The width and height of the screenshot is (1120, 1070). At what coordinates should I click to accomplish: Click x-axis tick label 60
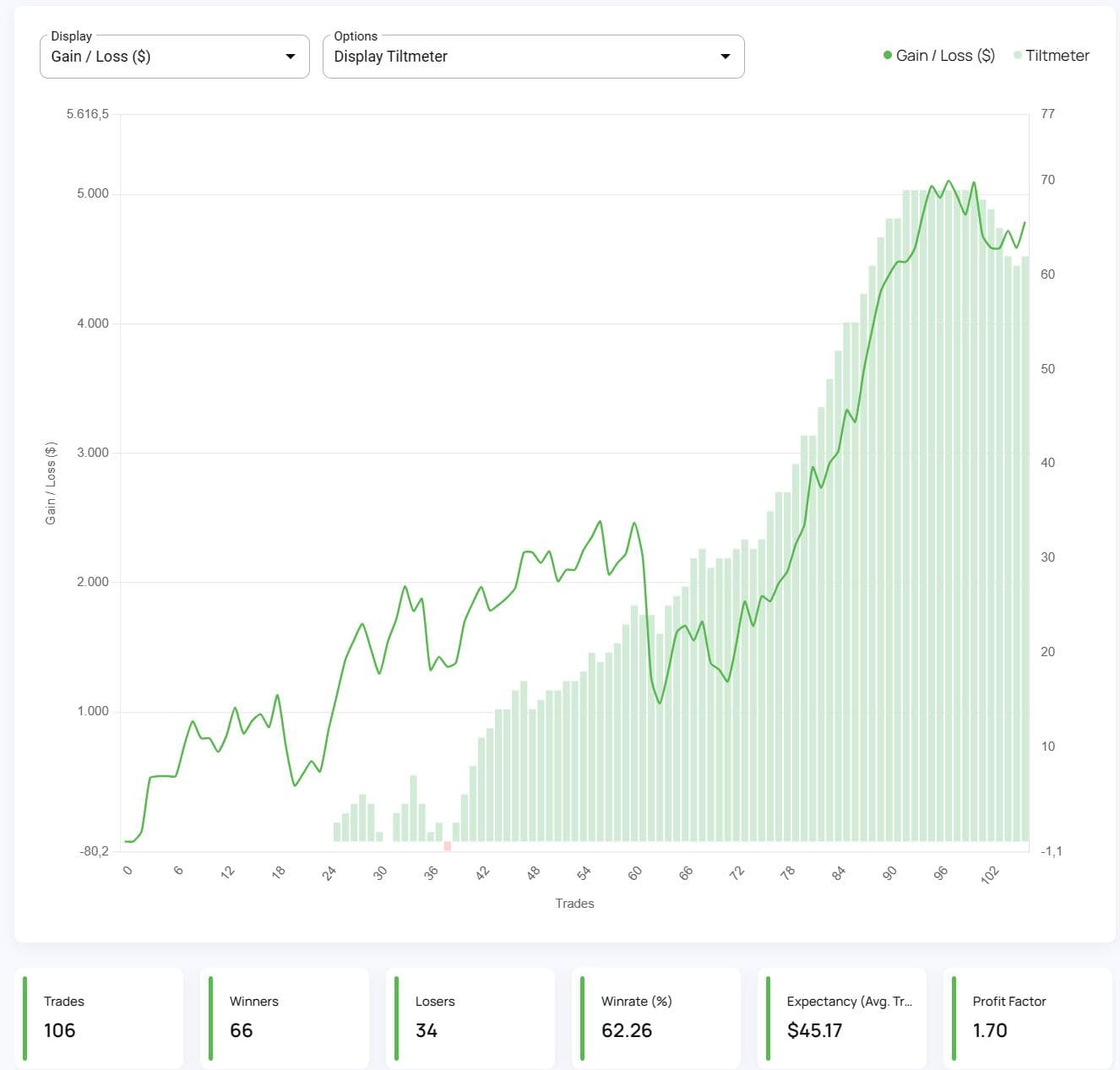click(x=635, y=873)
